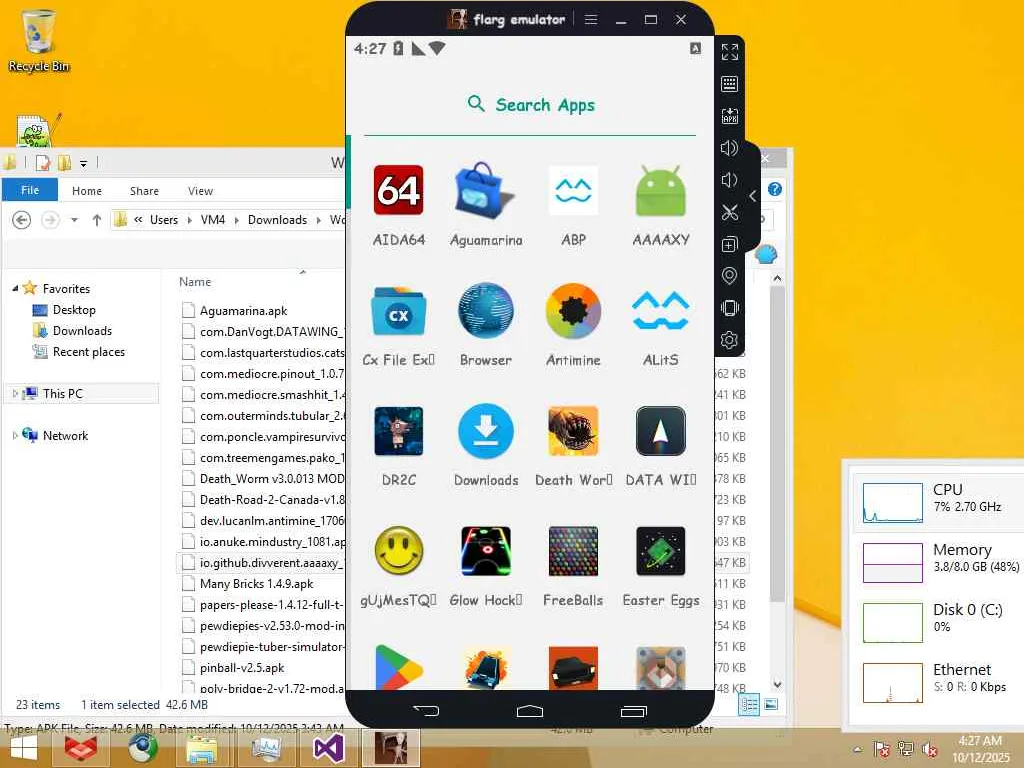
Task: Expand the This PC tree node
Action: [x=15, y=393]
